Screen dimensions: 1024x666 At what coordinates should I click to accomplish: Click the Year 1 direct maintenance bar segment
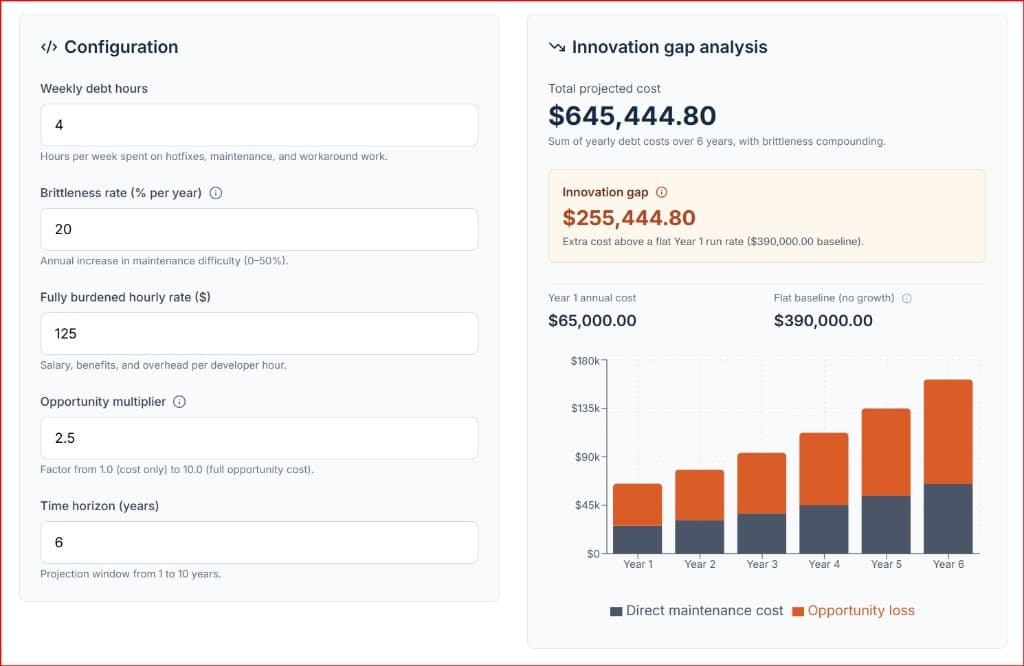(637, 539)
